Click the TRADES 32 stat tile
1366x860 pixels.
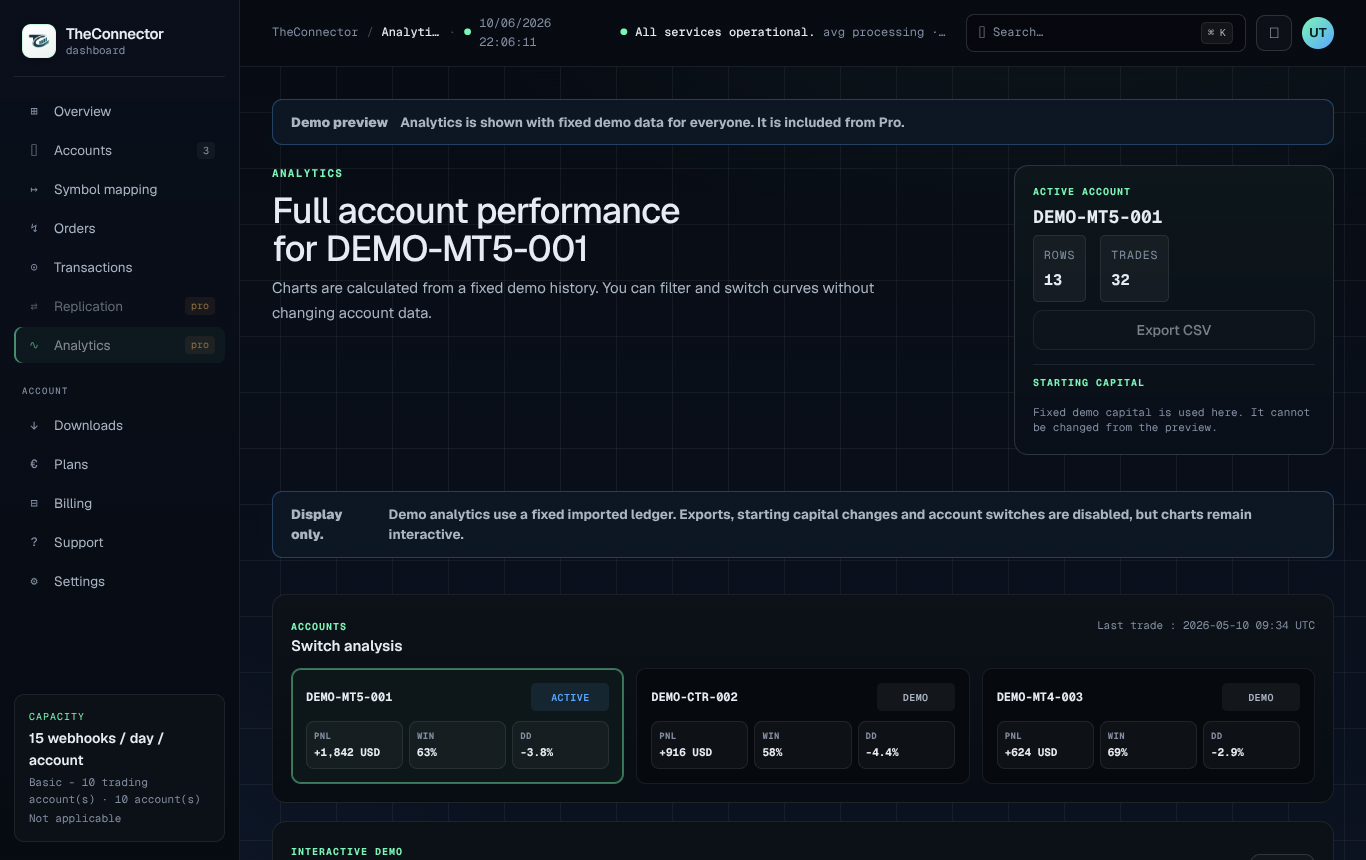point(1134,268)
